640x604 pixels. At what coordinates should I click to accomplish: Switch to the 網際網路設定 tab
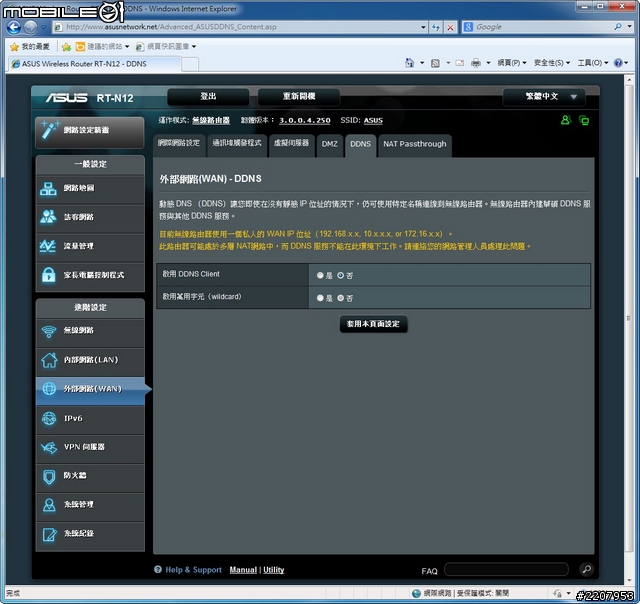click(179, 144)
